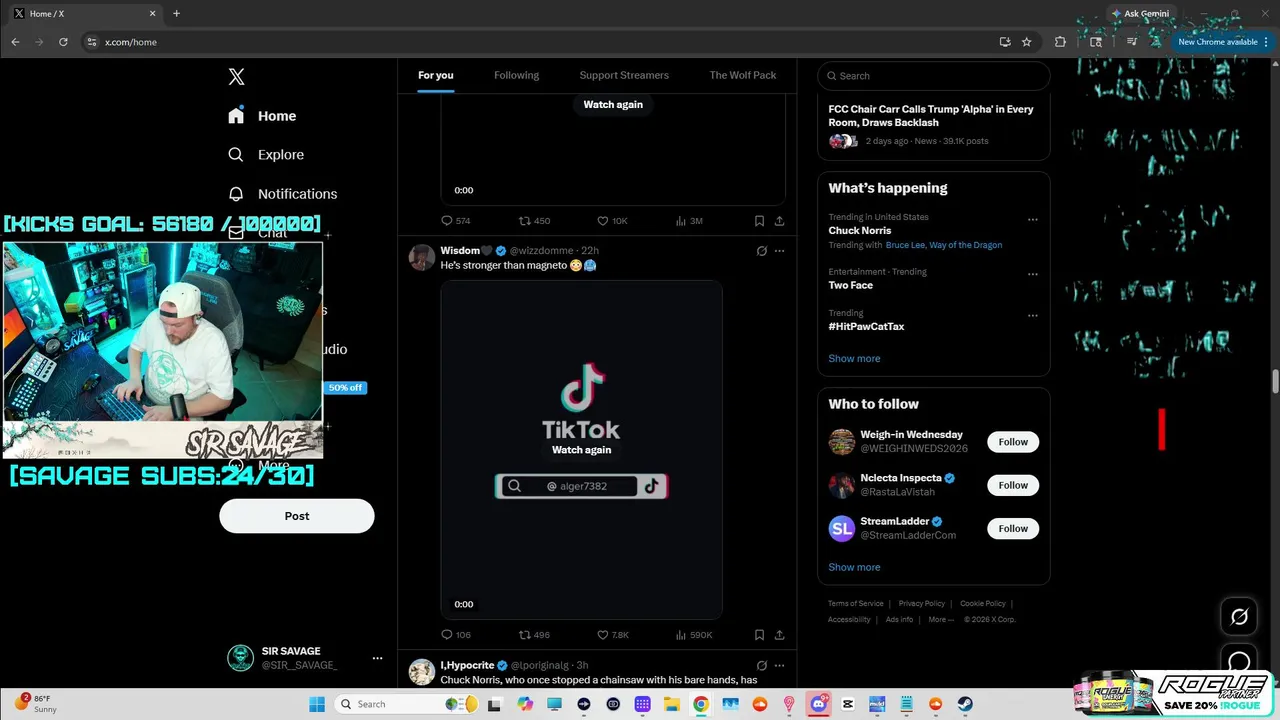The width and height of the screenshot is (1280, 720).
Task: Launch Steam from the taskbar
Action: (965, 704)
